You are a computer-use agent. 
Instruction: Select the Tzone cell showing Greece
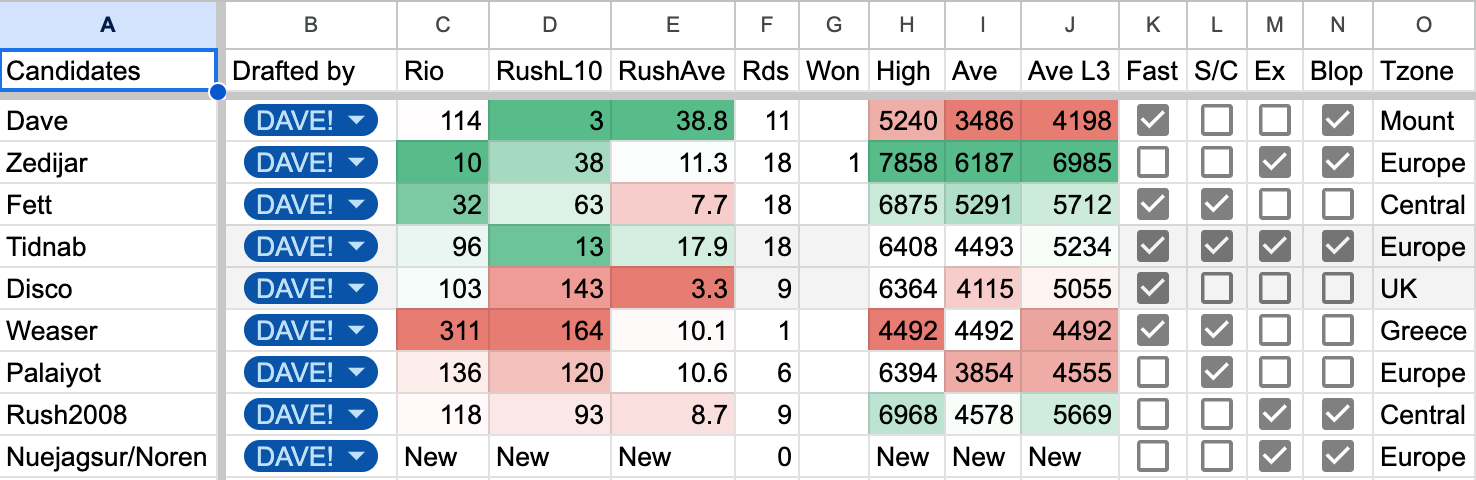tap(1424, 331)
